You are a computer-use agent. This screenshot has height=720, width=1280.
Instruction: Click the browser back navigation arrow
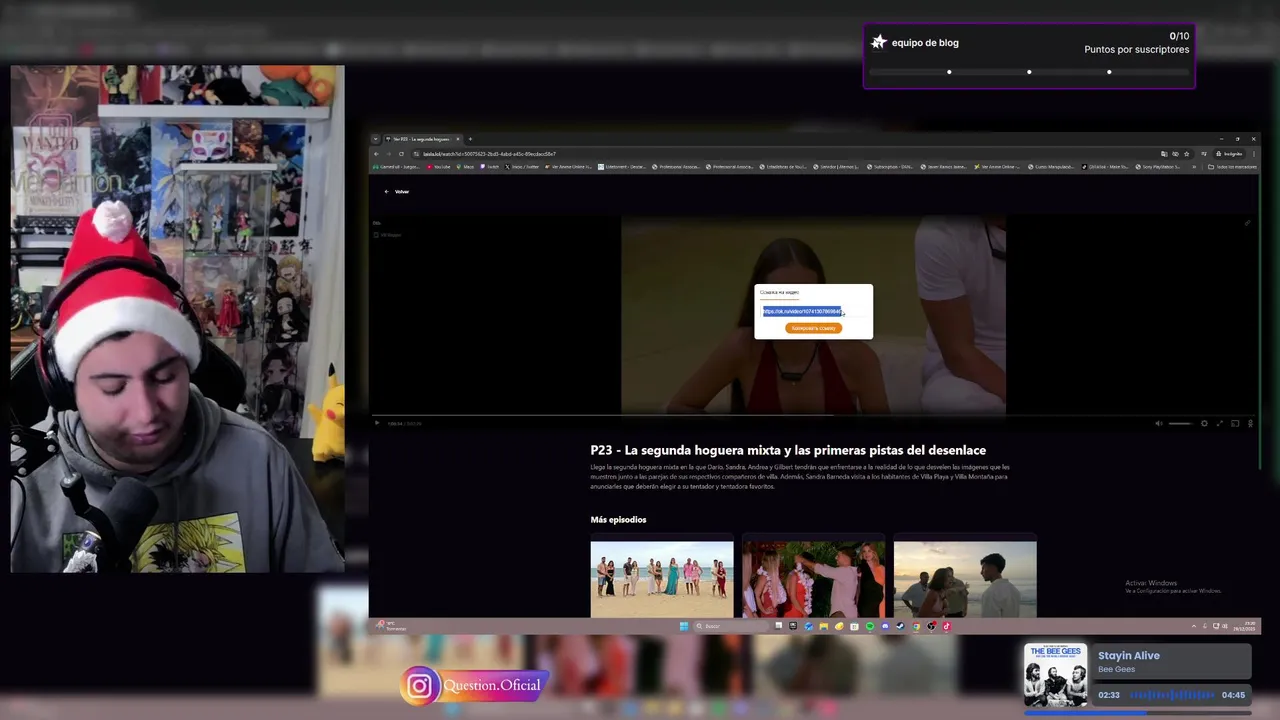point(376,154)
